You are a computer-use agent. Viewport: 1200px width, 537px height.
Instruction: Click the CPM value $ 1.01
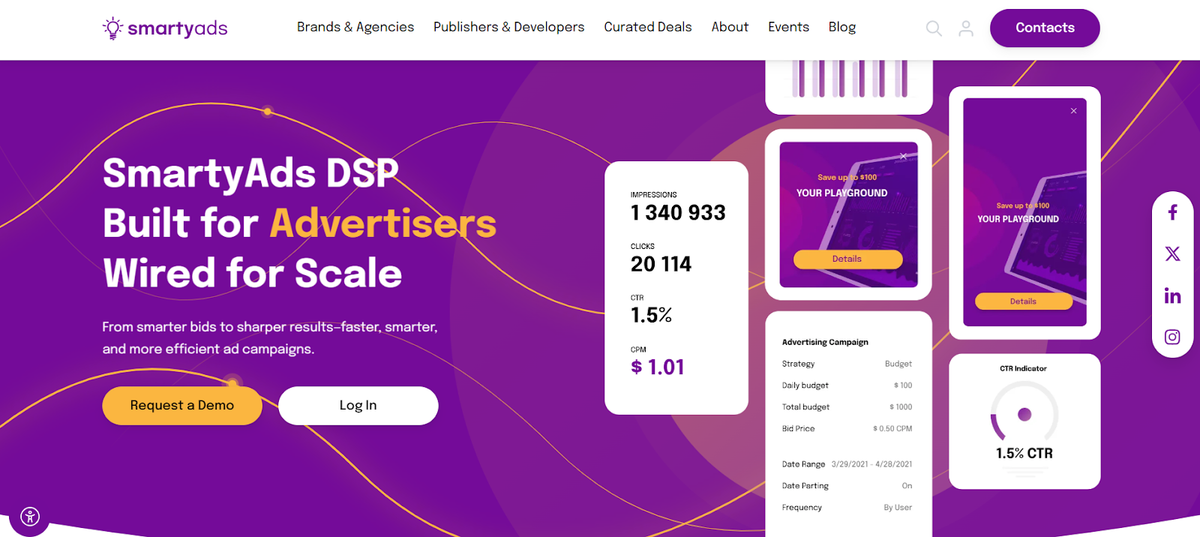point(658,367)
